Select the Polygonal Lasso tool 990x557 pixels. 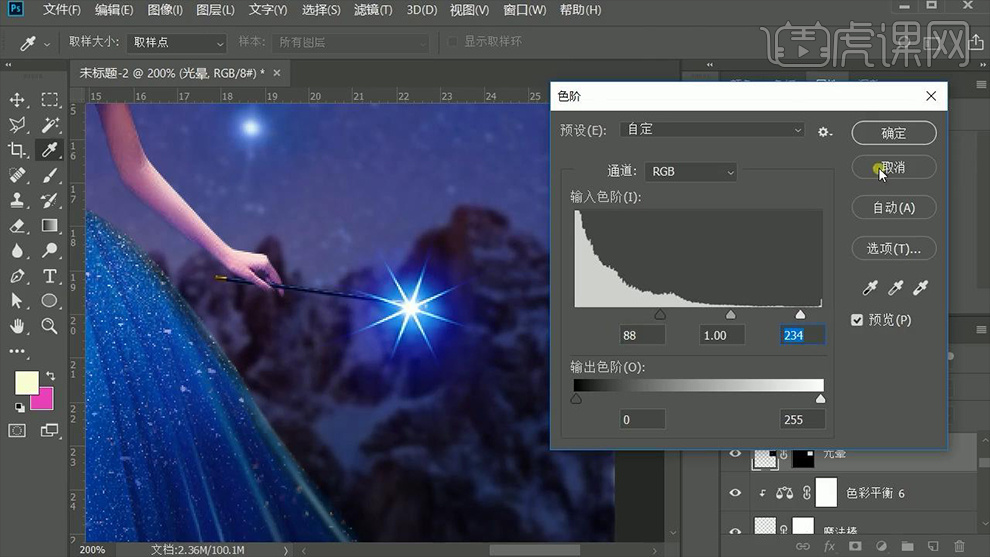click(17, 125)
